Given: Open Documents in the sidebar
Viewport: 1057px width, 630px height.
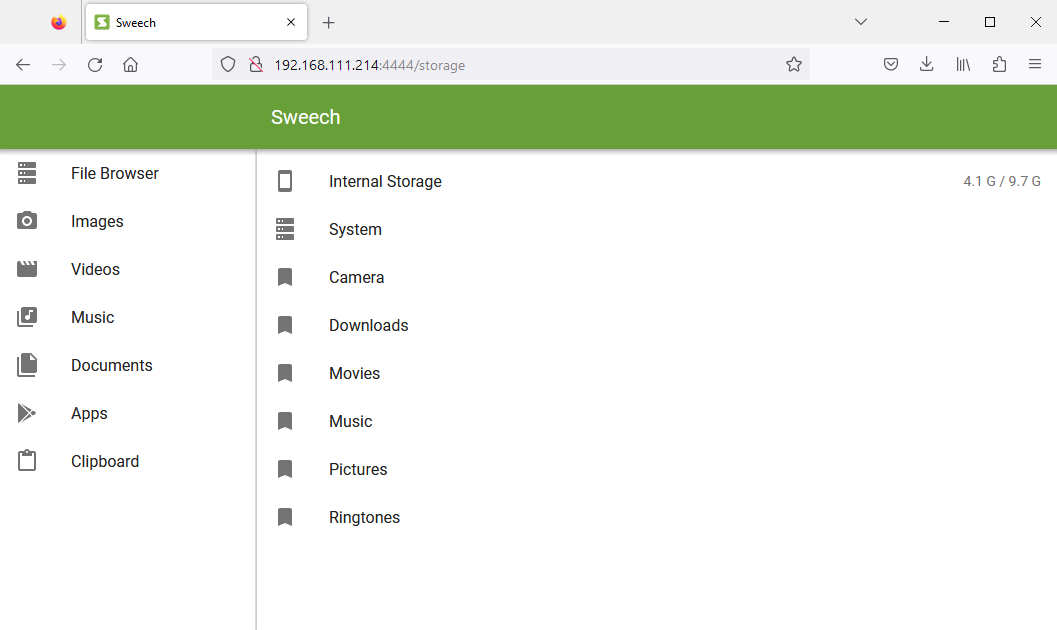Looking at the screenshot, I should (128, 365).
